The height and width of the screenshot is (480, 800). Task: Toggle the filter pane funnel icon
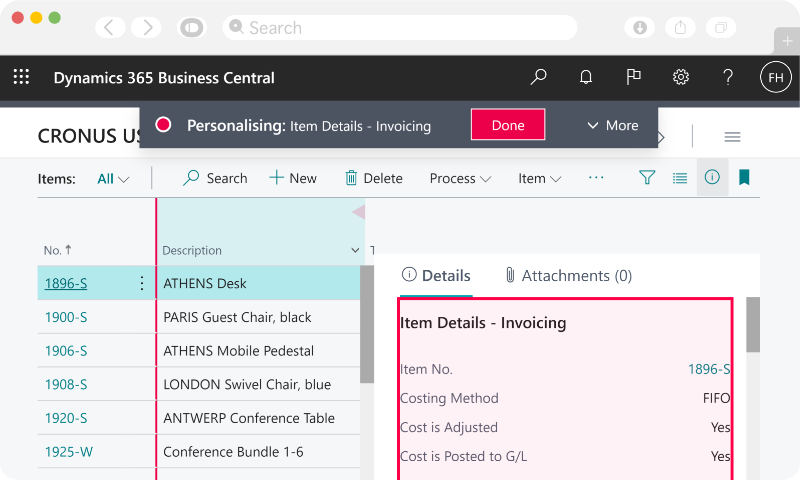pos(647,178)
